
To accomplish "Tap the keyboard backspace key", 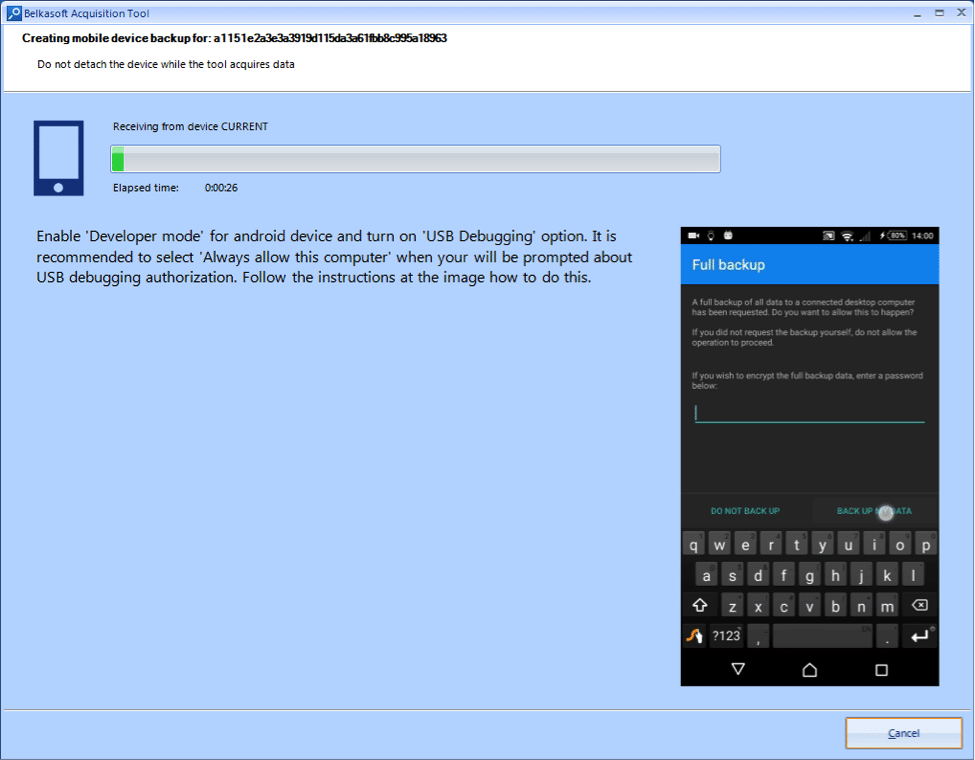I will (920, 605).
